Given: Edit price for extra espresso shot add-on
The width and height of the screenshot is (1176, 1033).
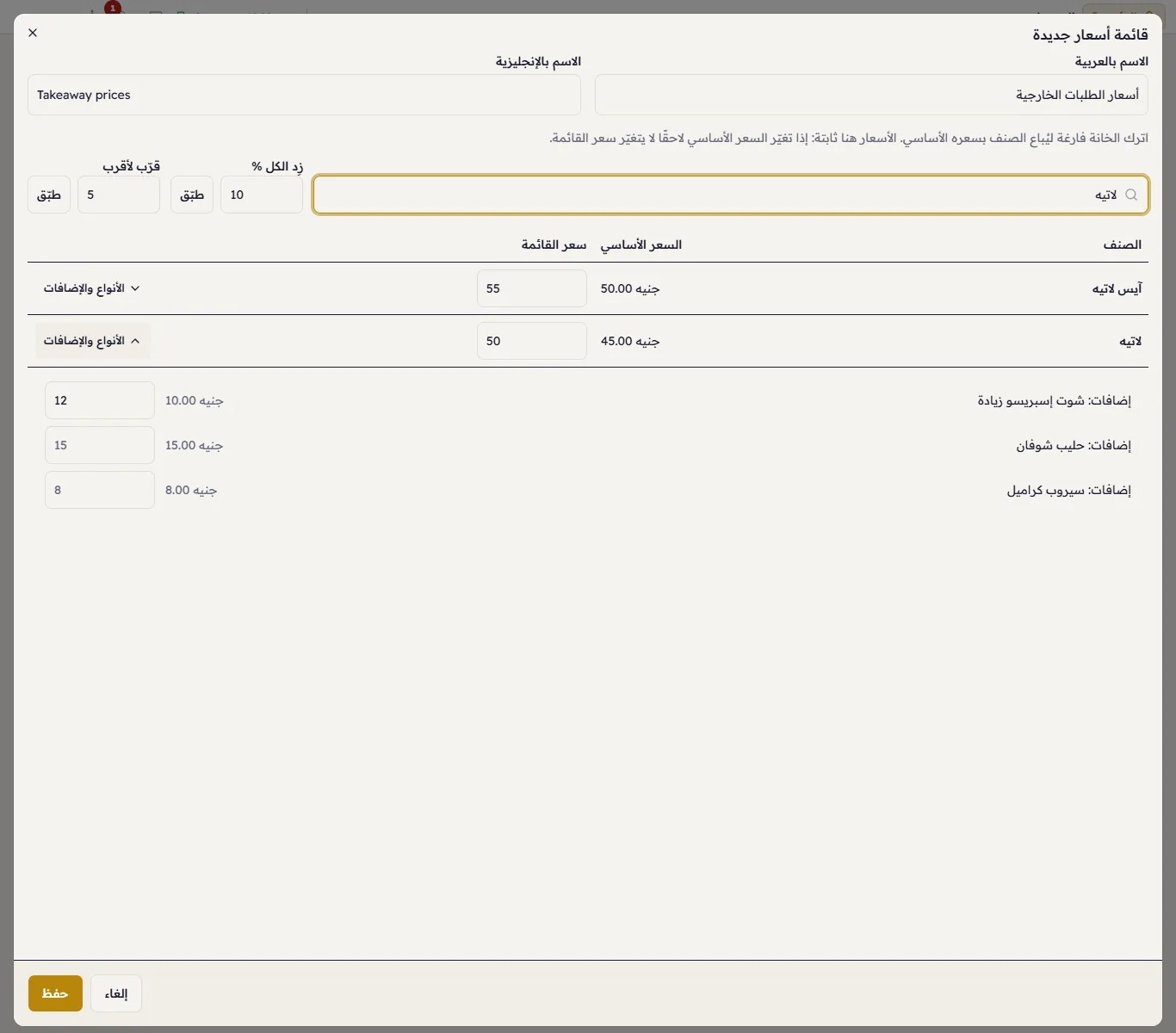Looking at the screenshot, I should pos(100,400).
